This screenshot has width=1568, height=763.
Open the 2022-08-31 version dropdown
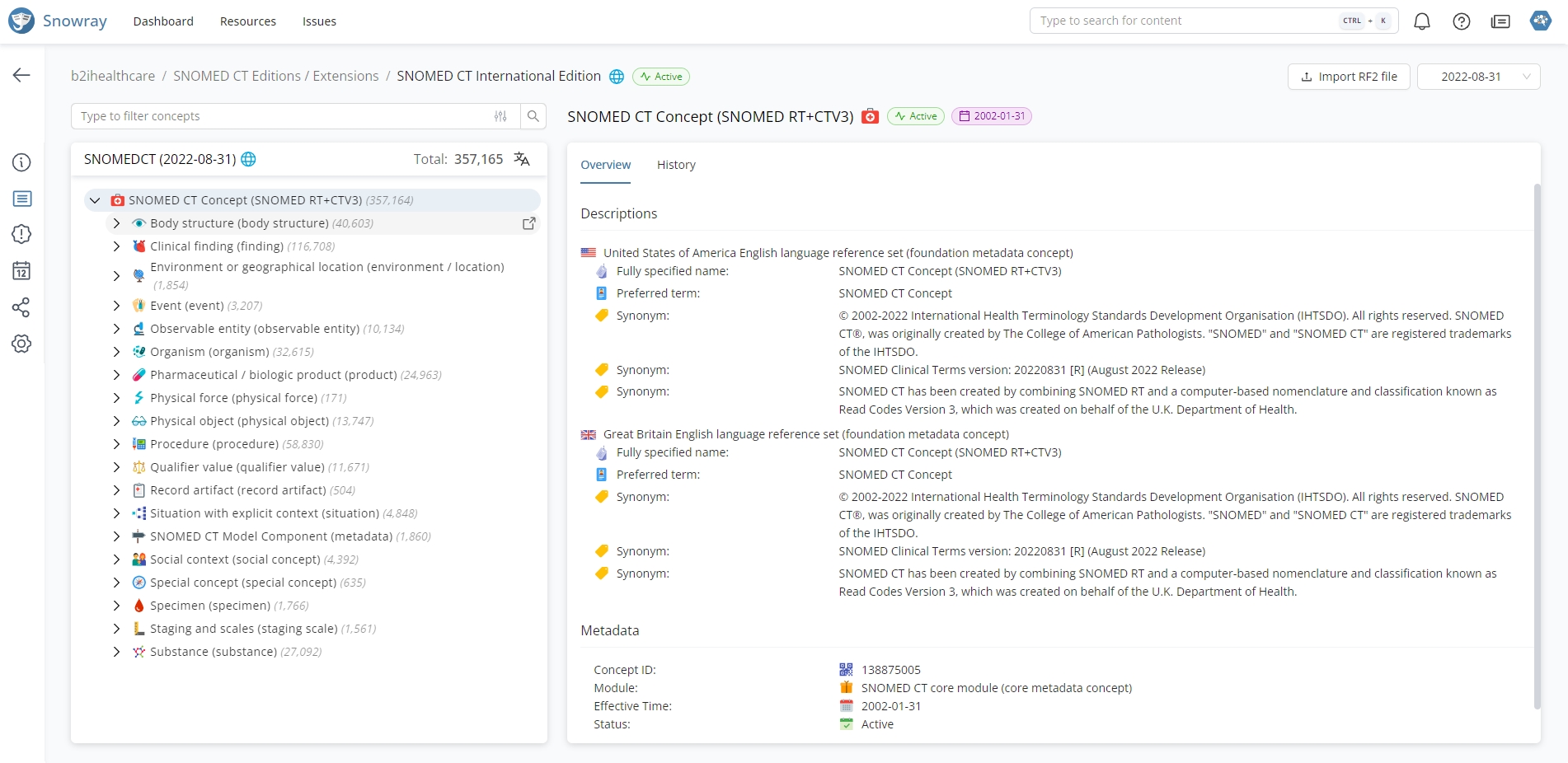coord(1478,77)
